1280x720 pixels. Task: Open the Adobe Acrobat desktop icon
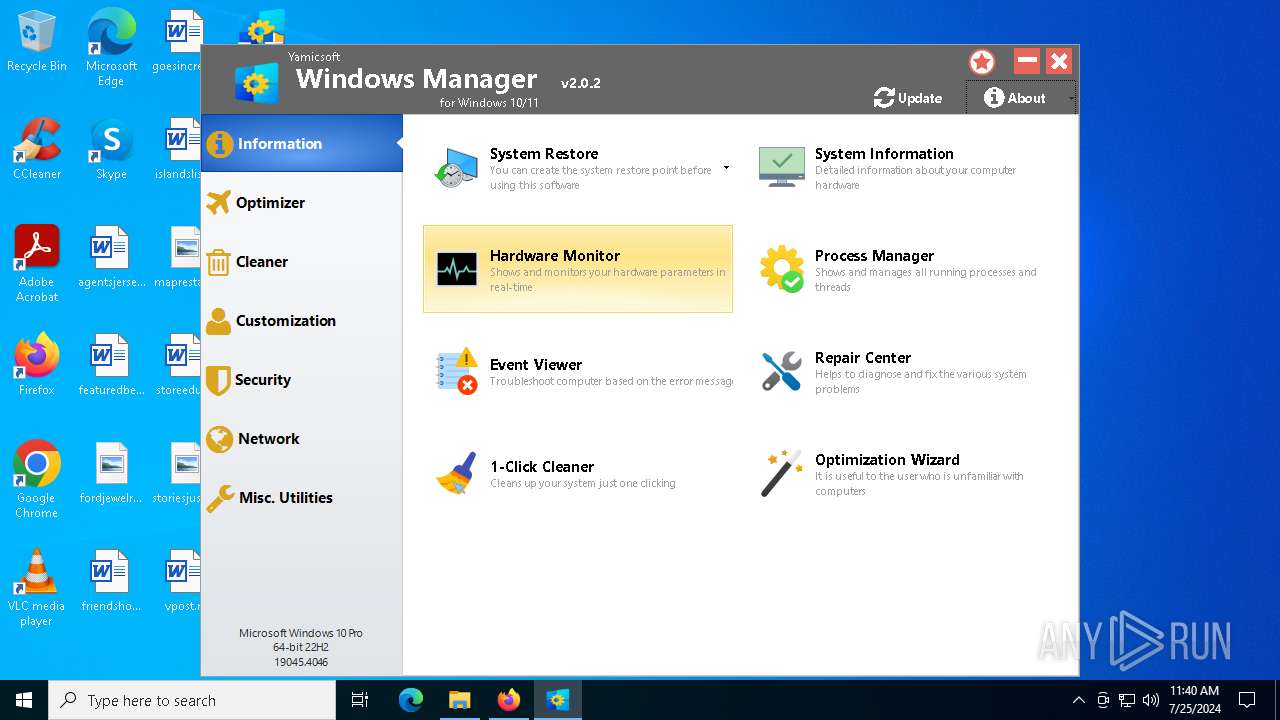37,264
